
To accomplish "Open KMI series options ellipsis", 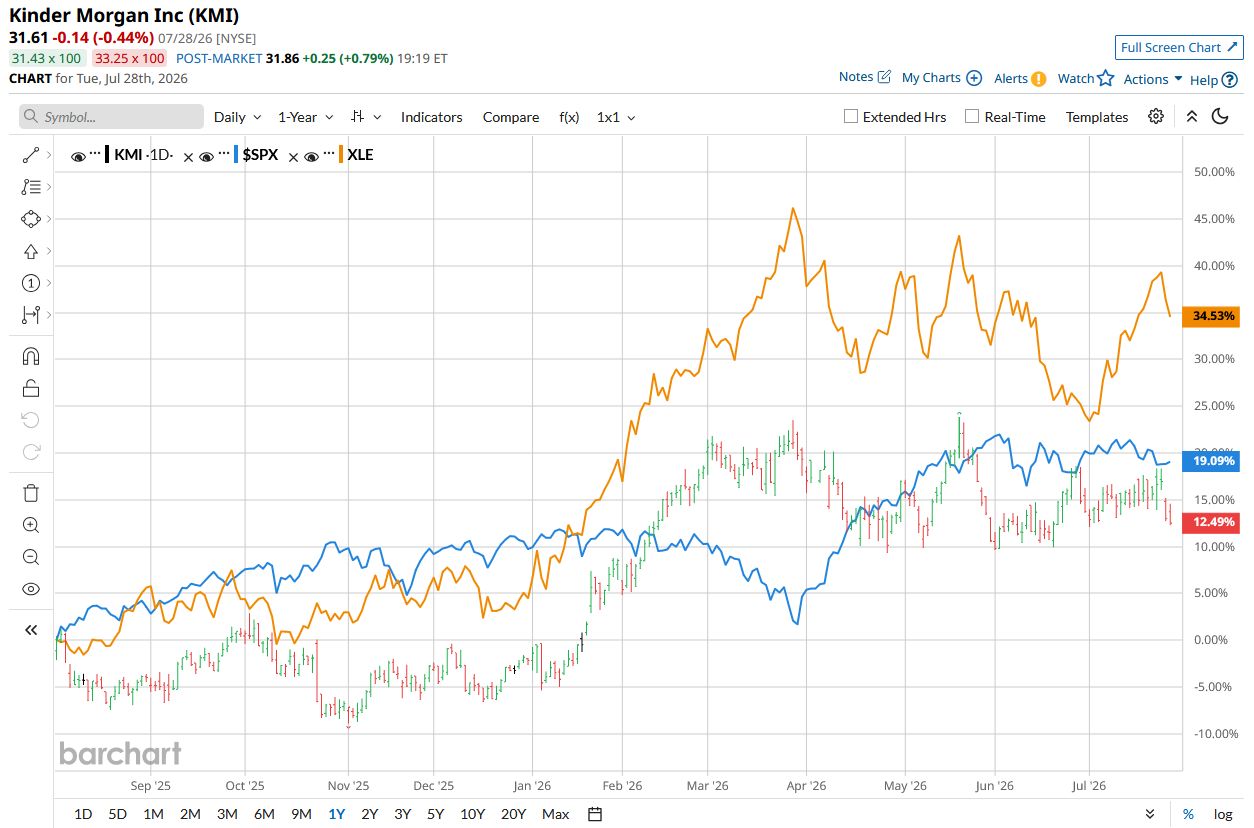I will [x=95, y=155].
